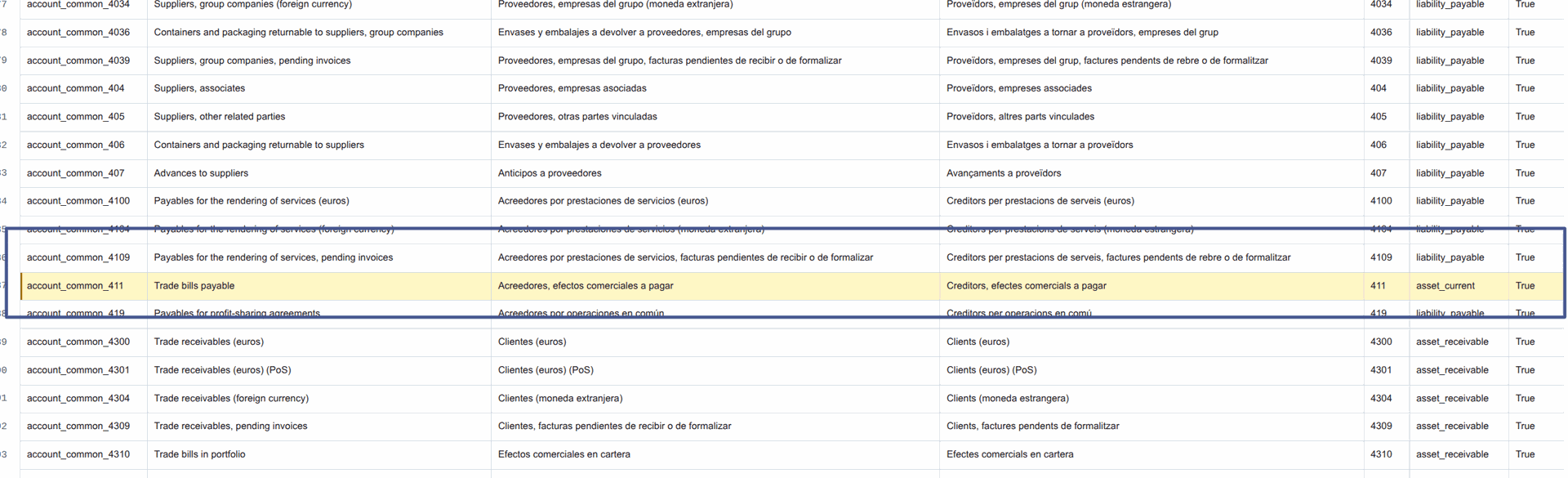
Task: Click the code cell containing 4109
Action: [1380, 257]
